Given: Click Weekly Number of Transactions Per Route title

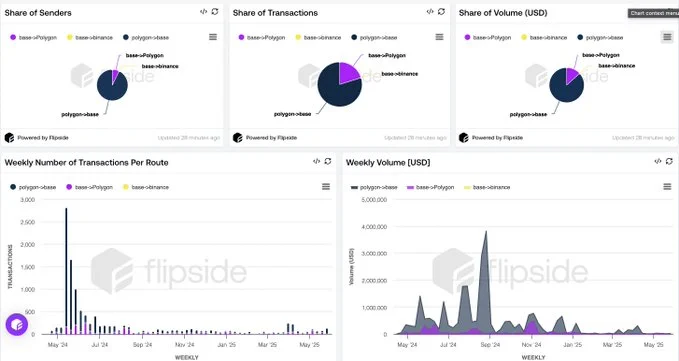Looking at the screenshot, I should coord(87,163).
